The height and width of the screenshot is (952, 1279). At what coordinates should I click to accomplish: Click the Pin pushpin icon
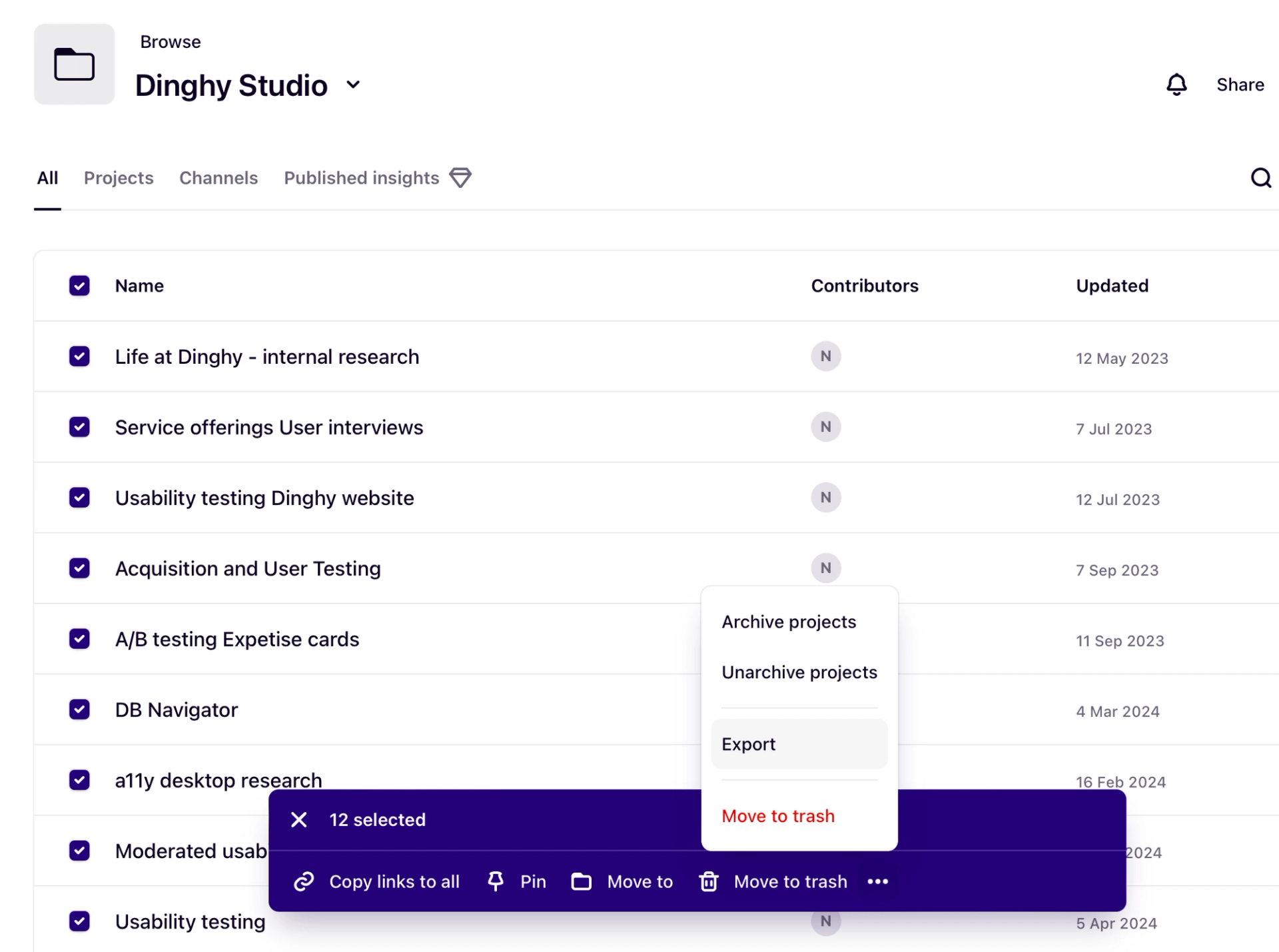(x=496, y=881)
